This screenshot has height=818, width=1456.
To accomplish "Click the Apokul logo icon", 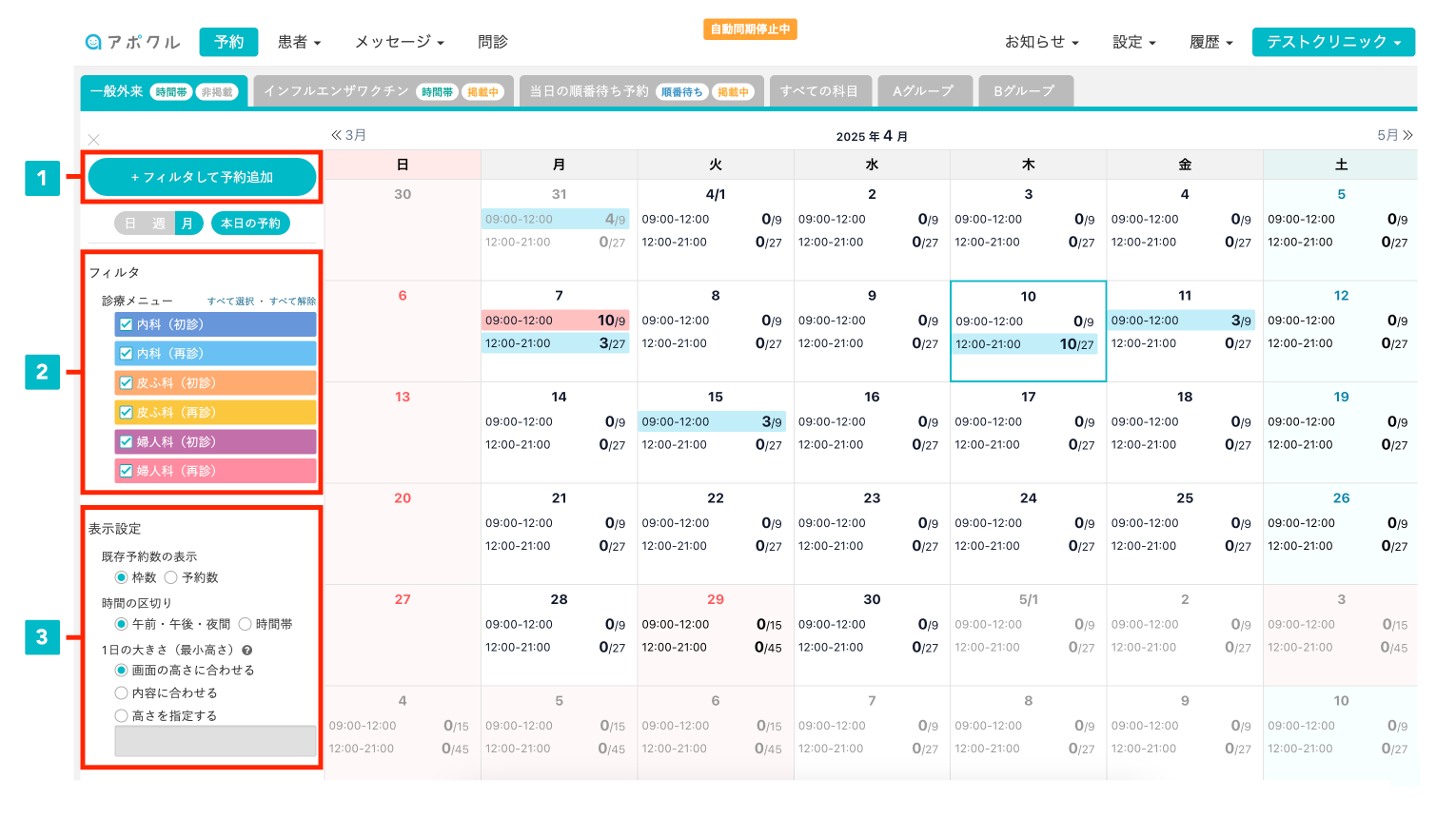I will pyautogui.click(x=93, y=42).
